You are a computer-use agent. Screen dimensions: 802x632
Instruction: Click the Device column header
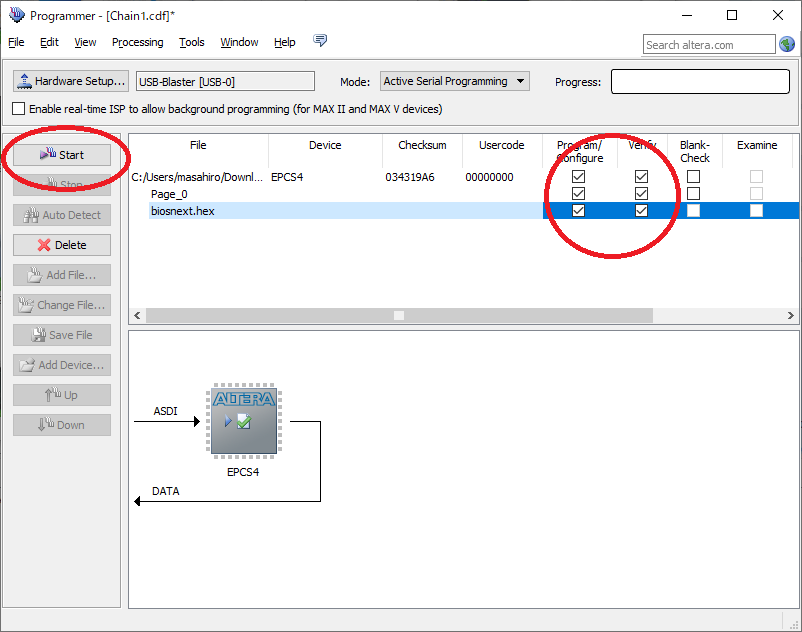(325, 145)
